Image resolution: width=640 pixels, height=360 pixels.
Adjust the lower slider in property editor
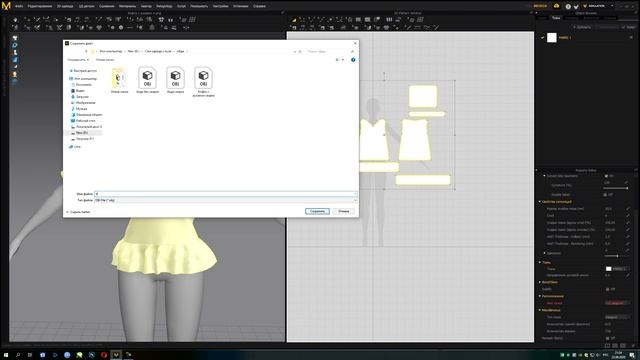[x=616, y=256]
